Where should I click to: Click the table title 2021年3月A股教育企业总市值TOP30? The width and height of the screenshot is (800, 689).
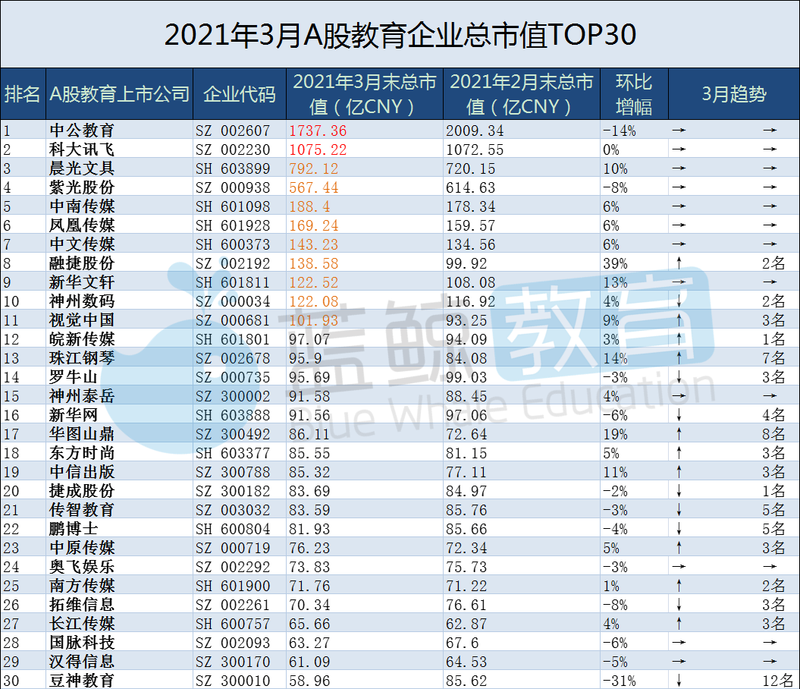(400, 35)
